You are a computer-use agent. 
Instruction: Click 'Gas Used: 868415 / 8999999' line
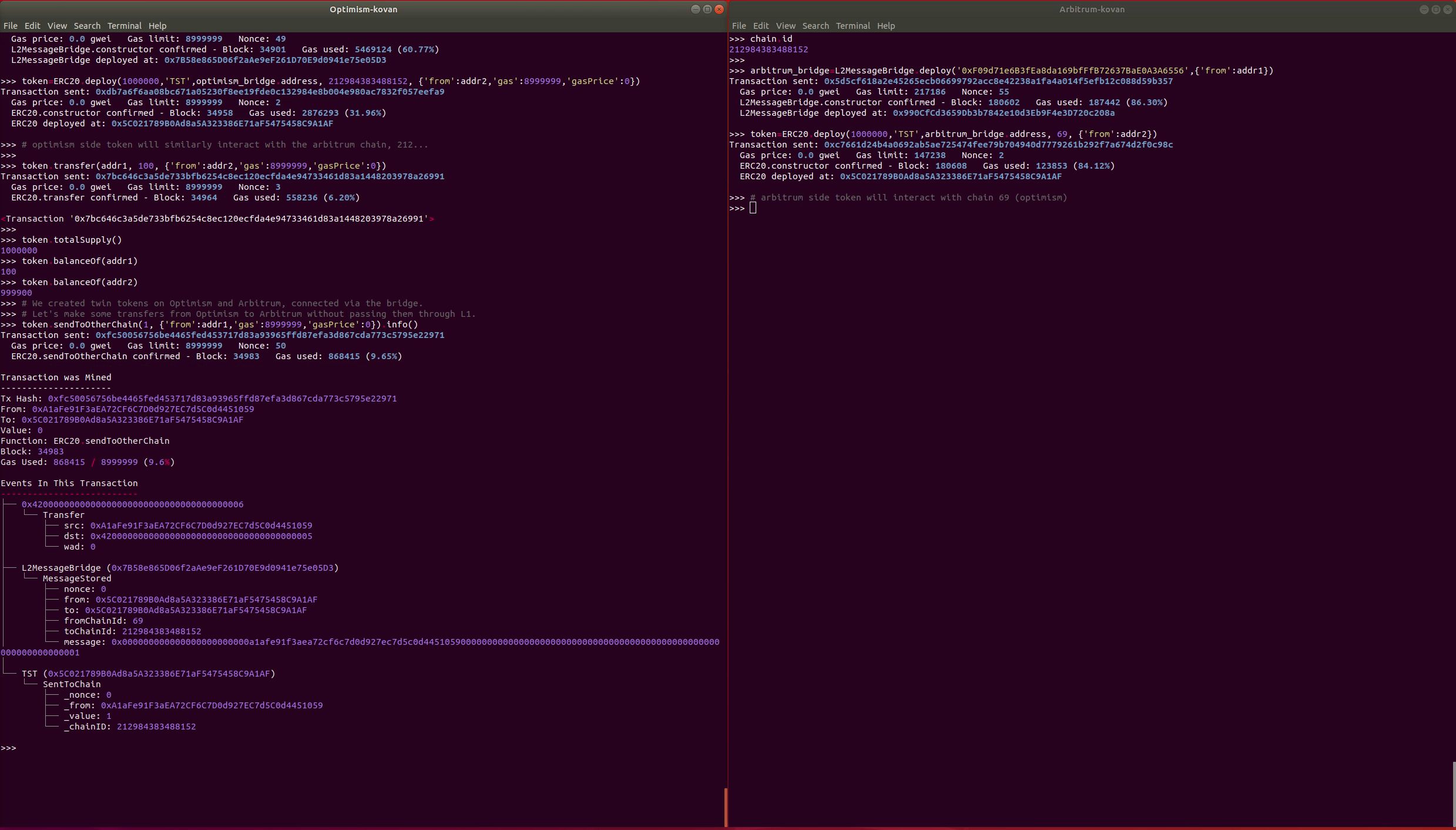click(x=88, y=462)
